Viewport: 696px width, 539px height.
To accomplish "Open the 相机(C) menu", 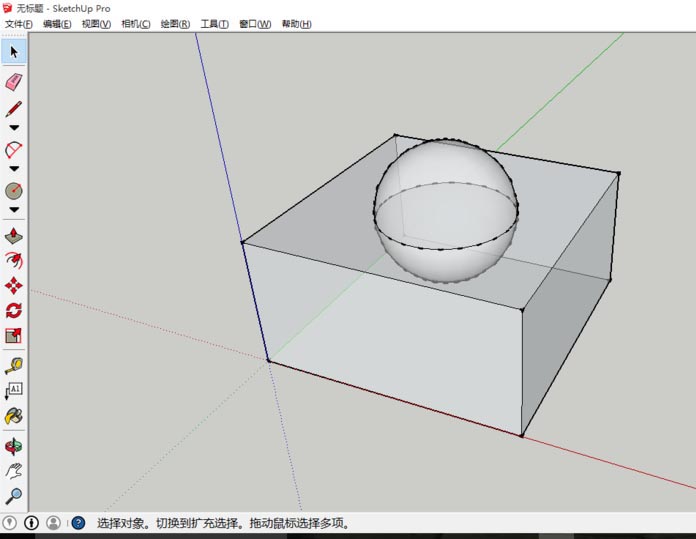I will tap(135, 24).
